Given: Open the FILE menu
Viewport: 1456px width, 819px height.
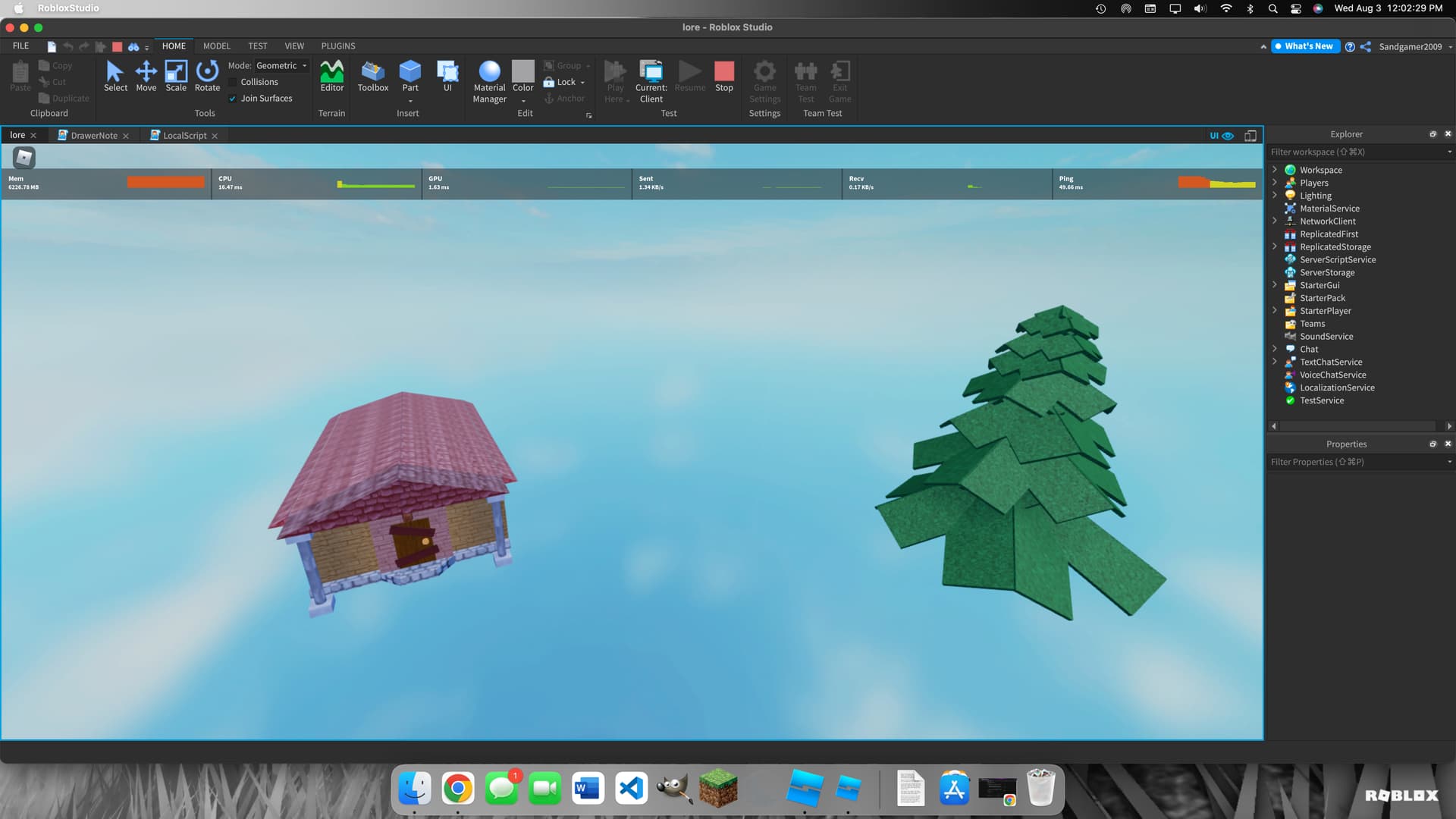Looking at the screenshot, I should [21, 46].
